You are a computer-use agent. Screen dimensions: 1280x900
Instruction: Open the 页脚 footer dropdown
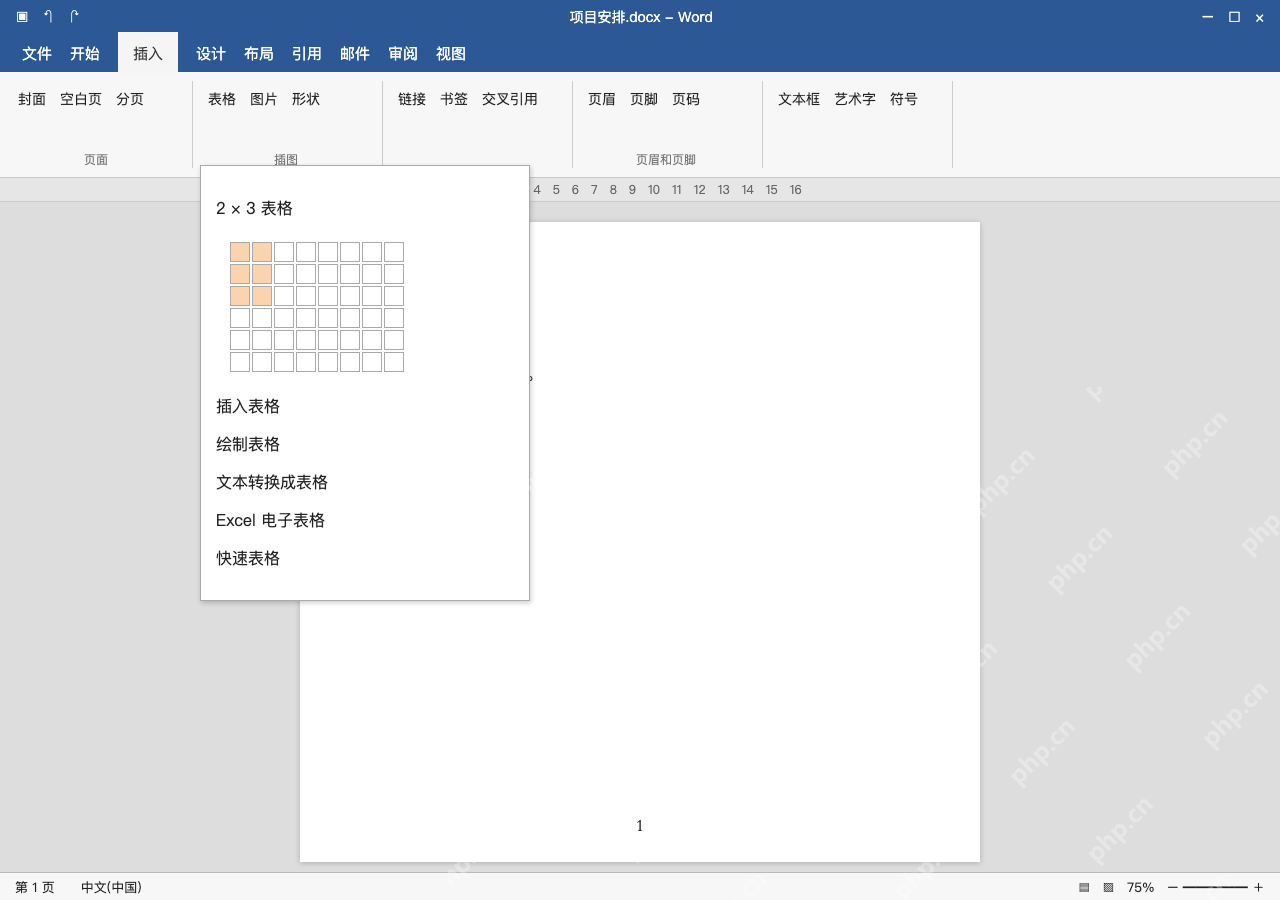(x=644, y=99)
